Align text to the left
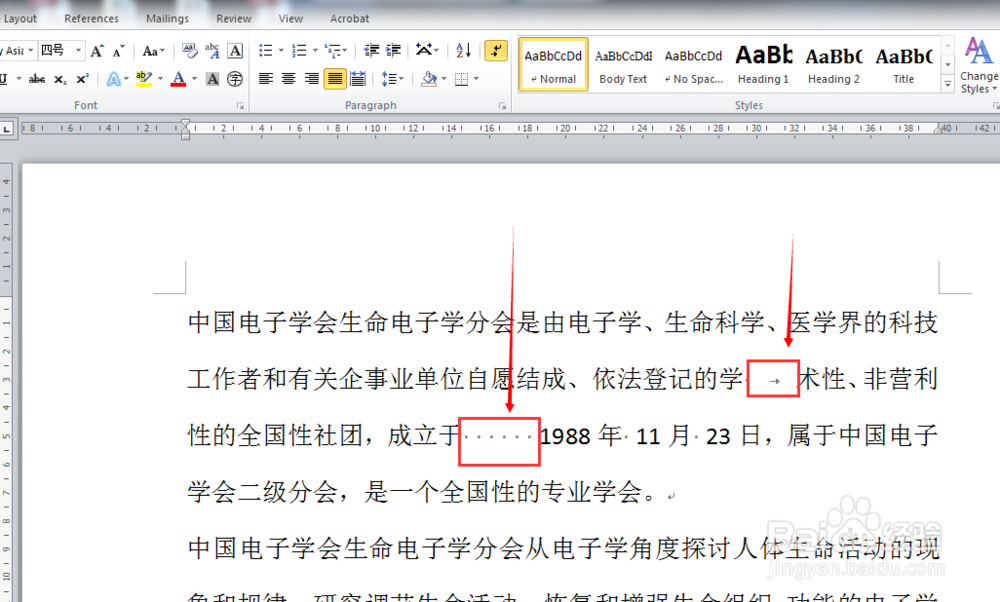 (266, 79)
